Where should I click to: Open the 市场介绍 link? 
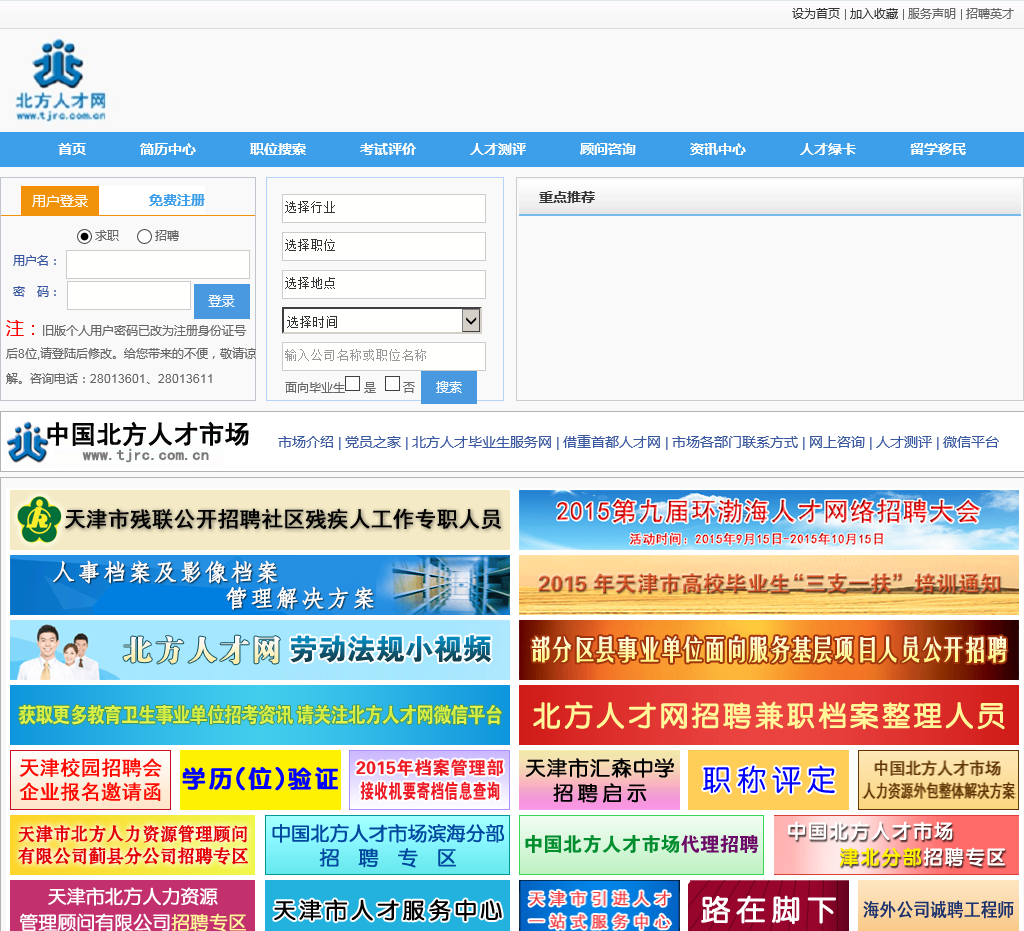(306, 442)
